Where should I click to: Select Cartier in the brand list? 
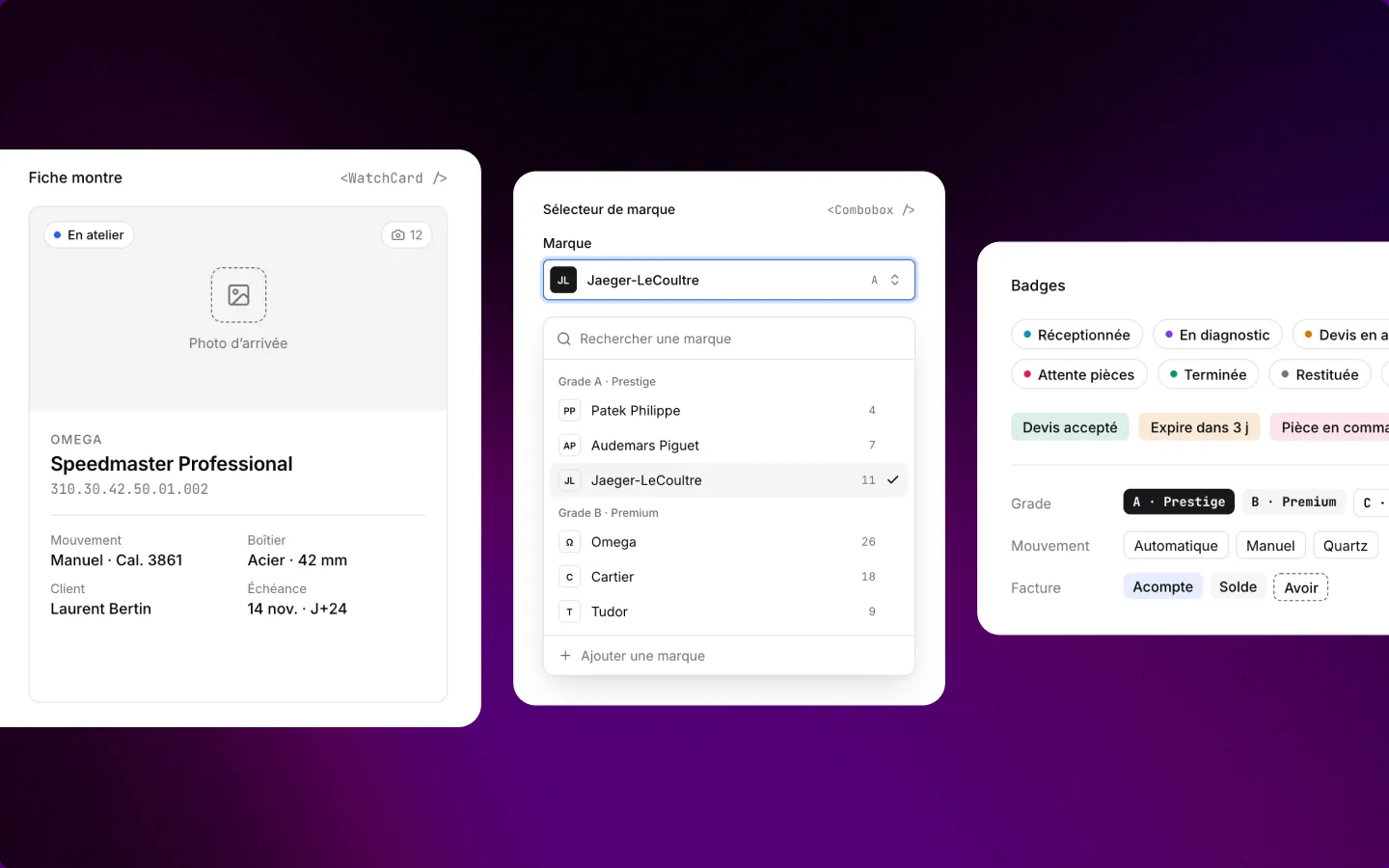point(729,577)
